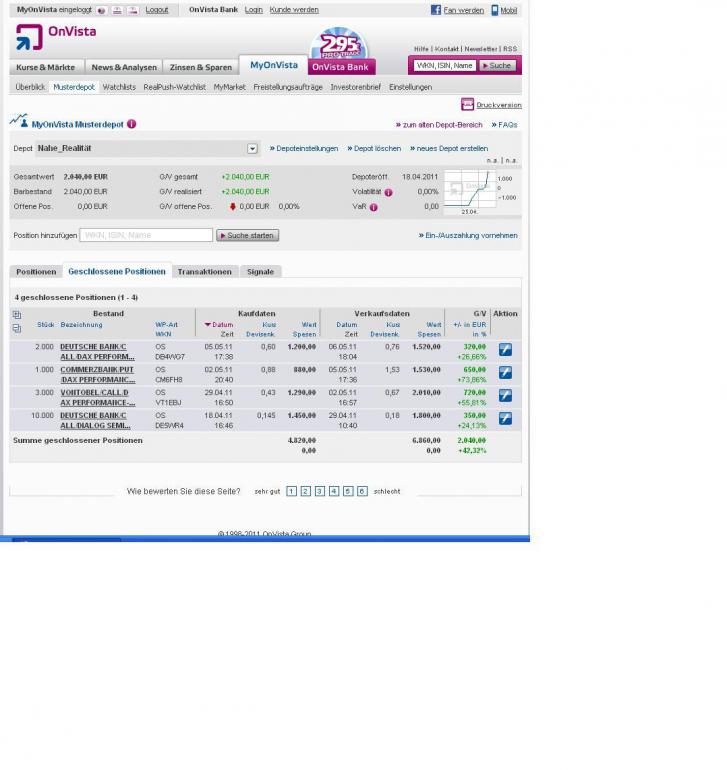Open the OnVista Bank tab
This screenshot has width=727, height=770.
340,67
